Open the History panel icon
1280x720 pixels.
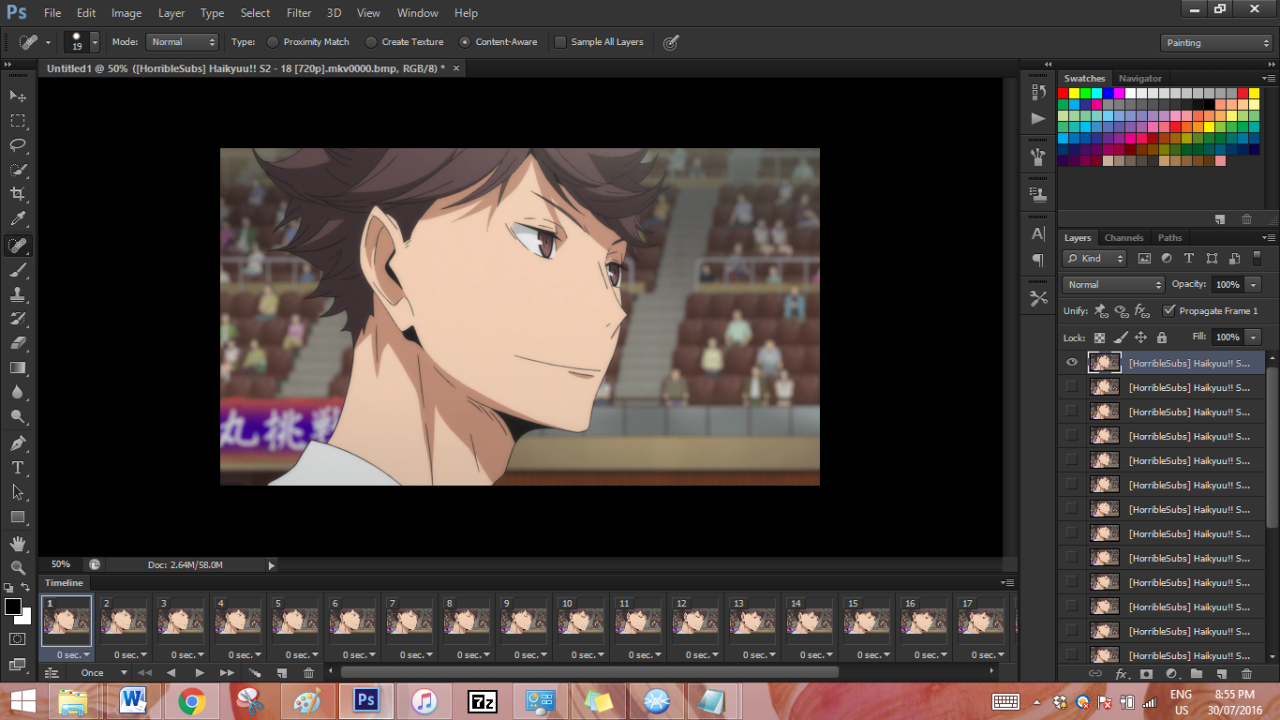[x=1038, y=91]
